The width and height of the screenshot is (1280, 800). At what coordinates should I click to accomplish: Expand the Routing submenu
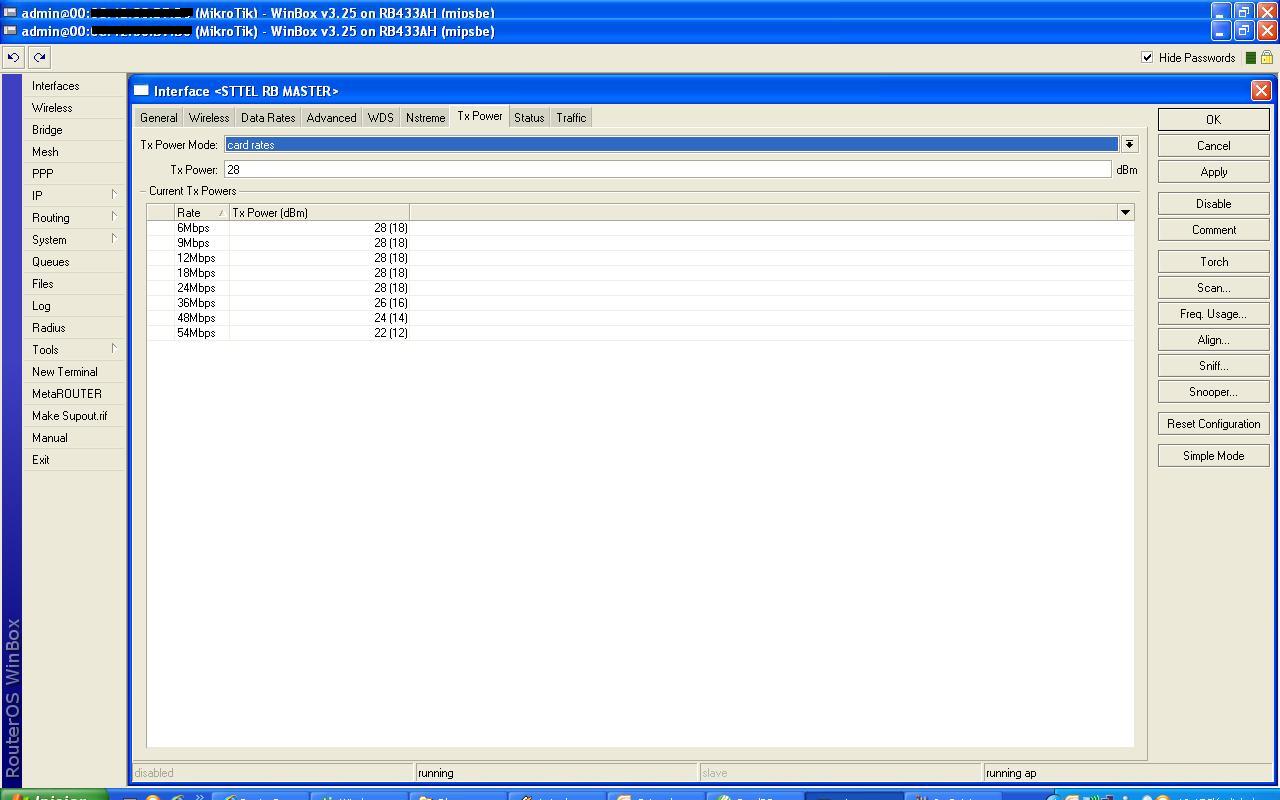[74, 217]
